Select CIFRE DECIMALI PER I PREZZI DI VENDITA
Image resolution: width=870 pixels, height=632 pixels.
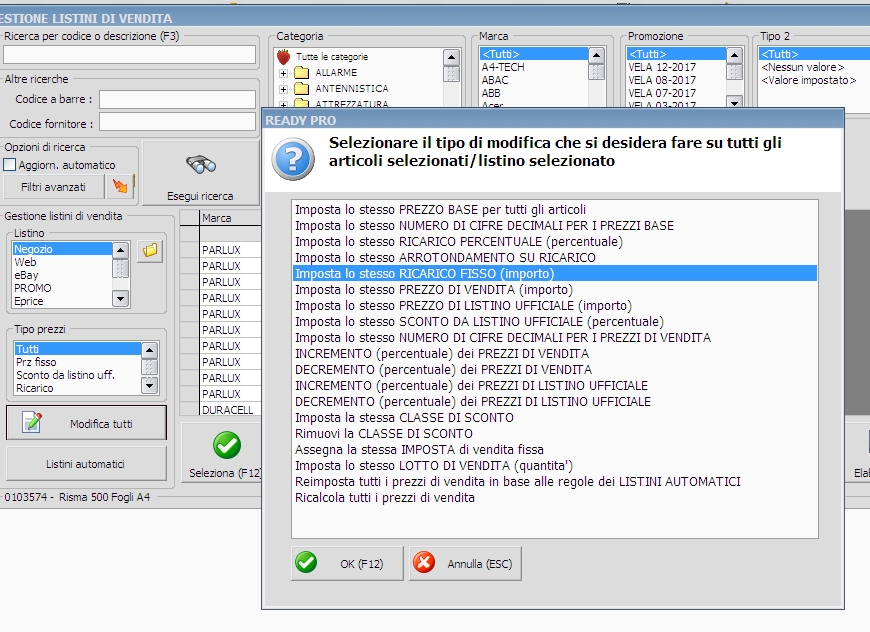click(554, 338)
